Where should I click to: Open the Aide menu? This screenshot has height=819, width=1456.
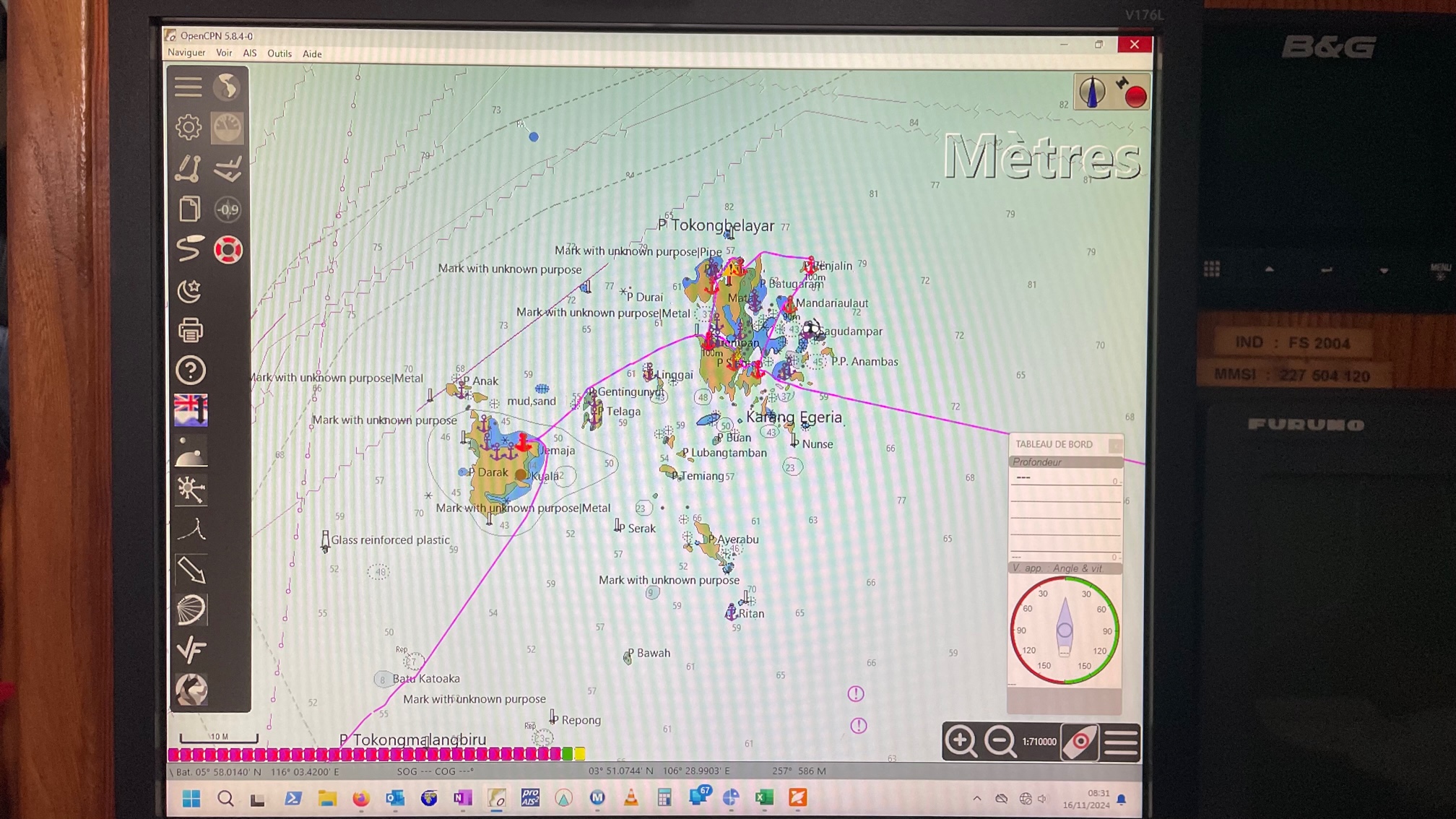click(312, 54)
